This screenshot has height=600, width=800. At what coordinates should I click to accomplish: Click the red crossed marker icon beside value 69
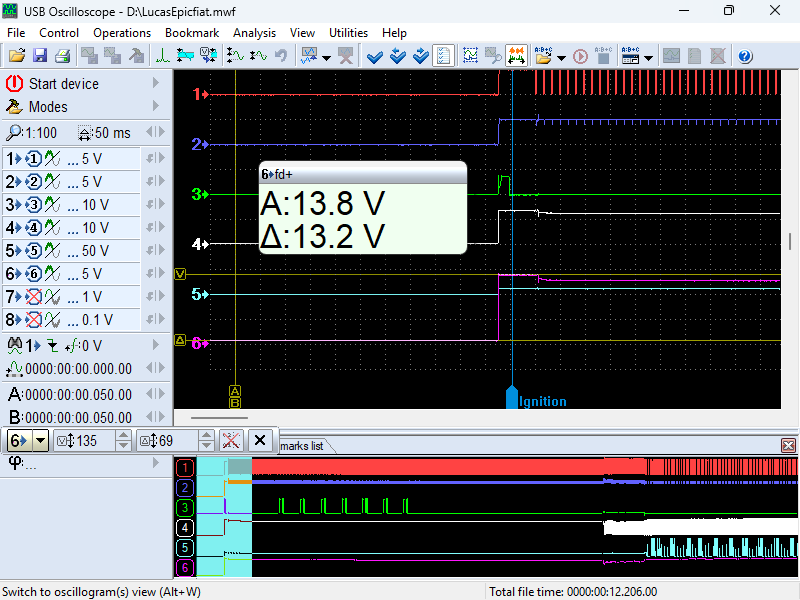pos(231,440)
